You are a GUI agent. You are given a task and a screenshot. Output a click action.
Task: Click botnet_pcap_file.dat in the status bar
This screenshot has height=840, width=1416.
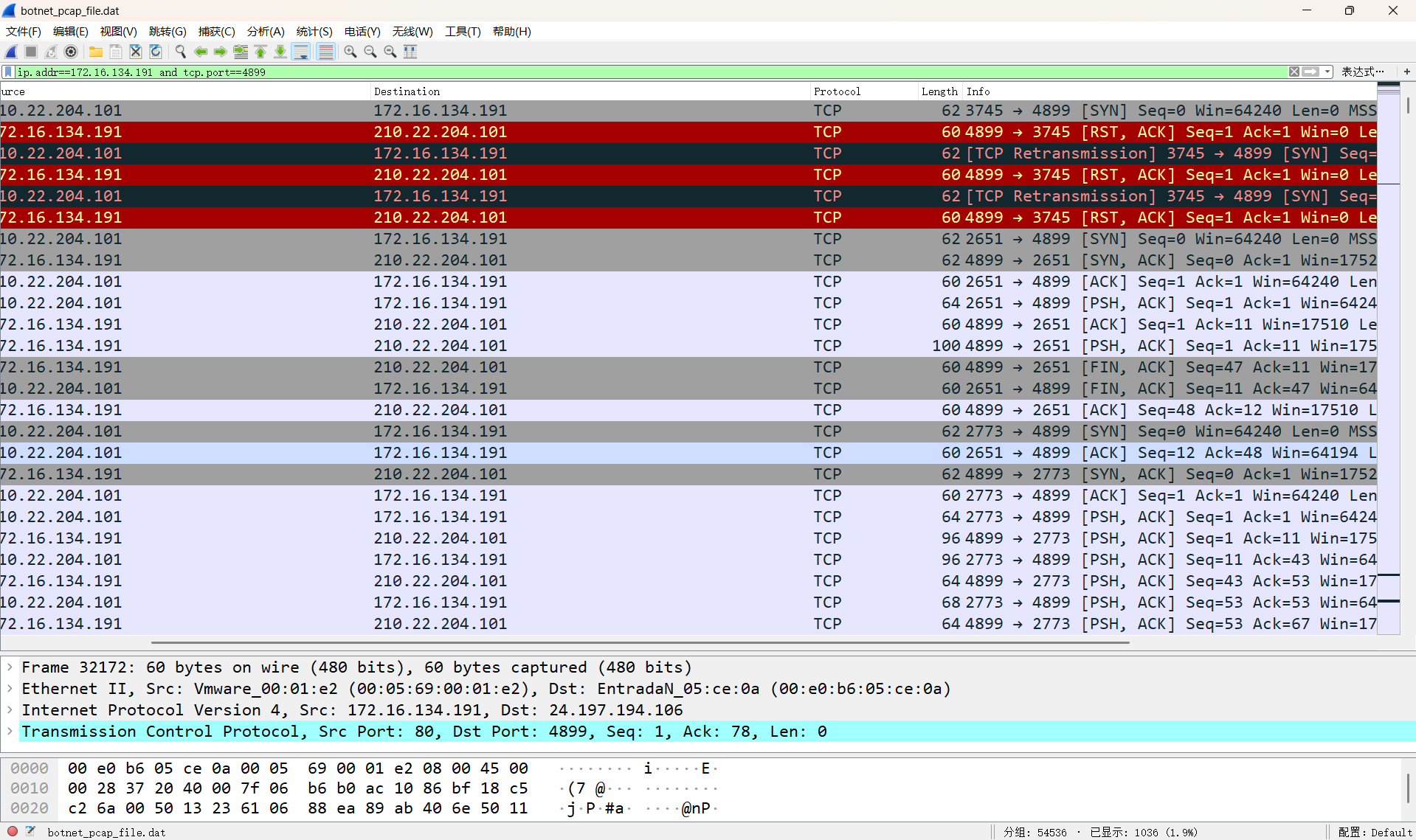[x=106, y=832]
